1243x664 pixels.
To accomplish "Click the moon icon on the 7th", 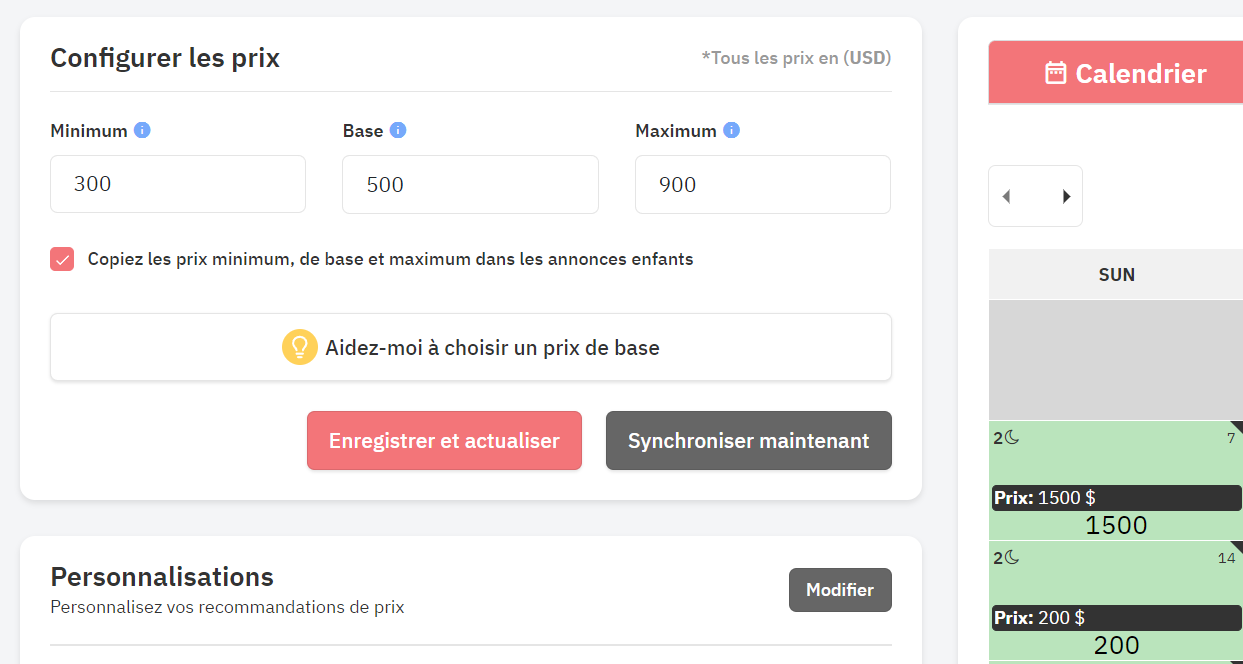I will click(1012, 438).
